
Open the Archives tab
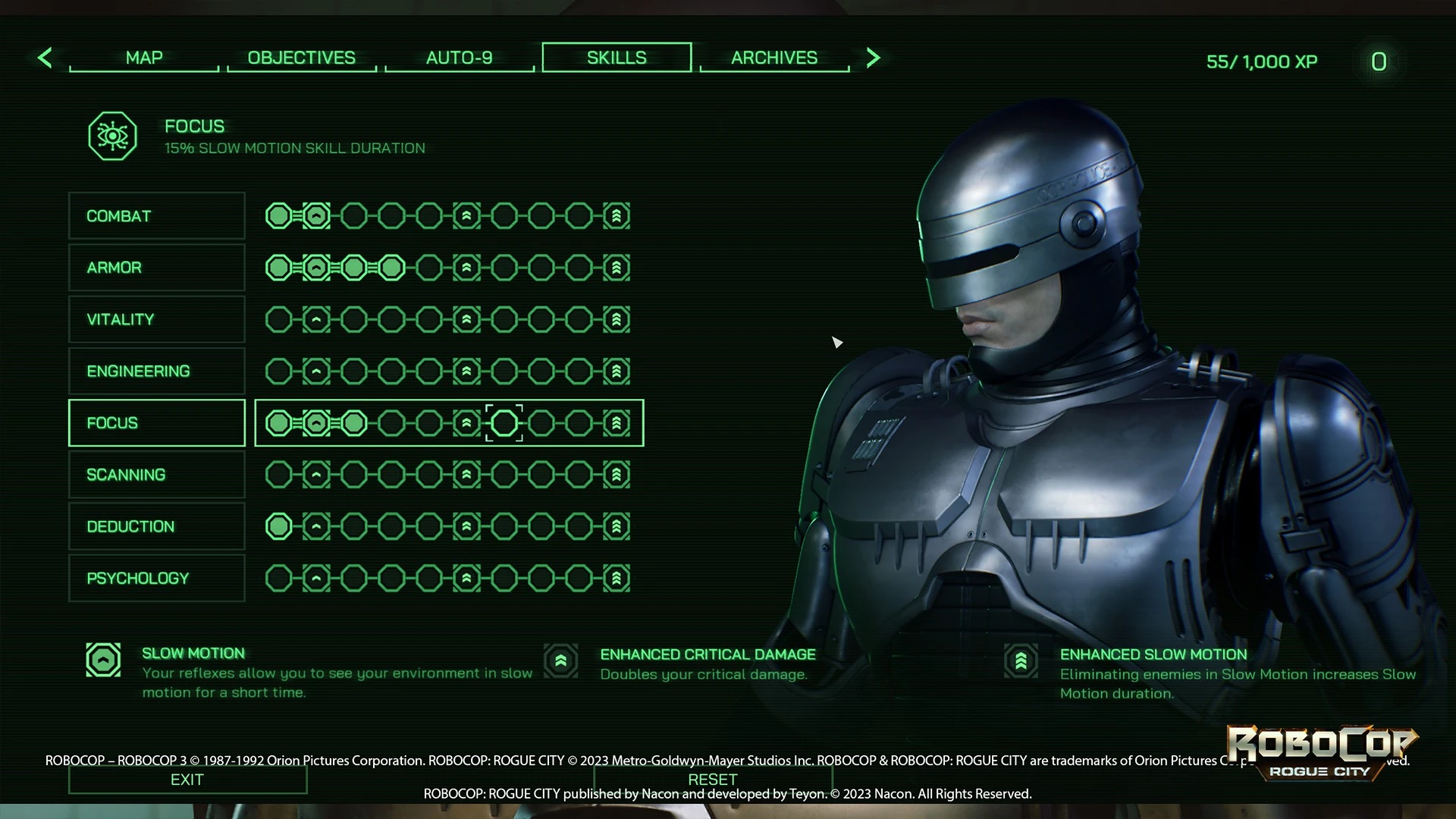[x=773, y=58]
